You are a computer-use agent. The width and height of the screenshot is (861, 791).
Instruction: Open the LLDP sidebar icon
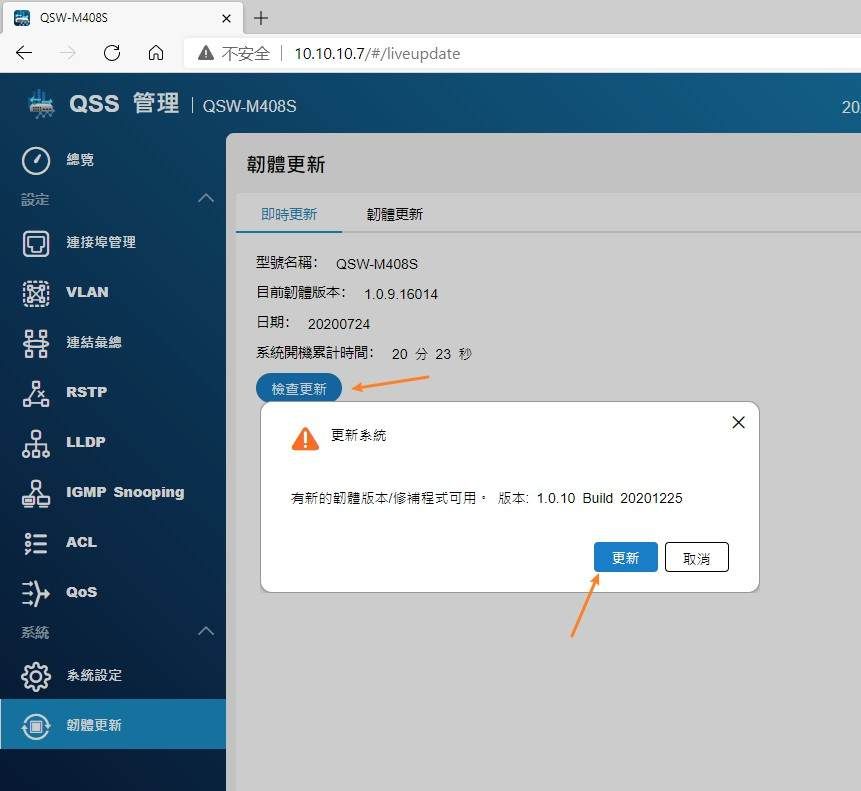36,442
